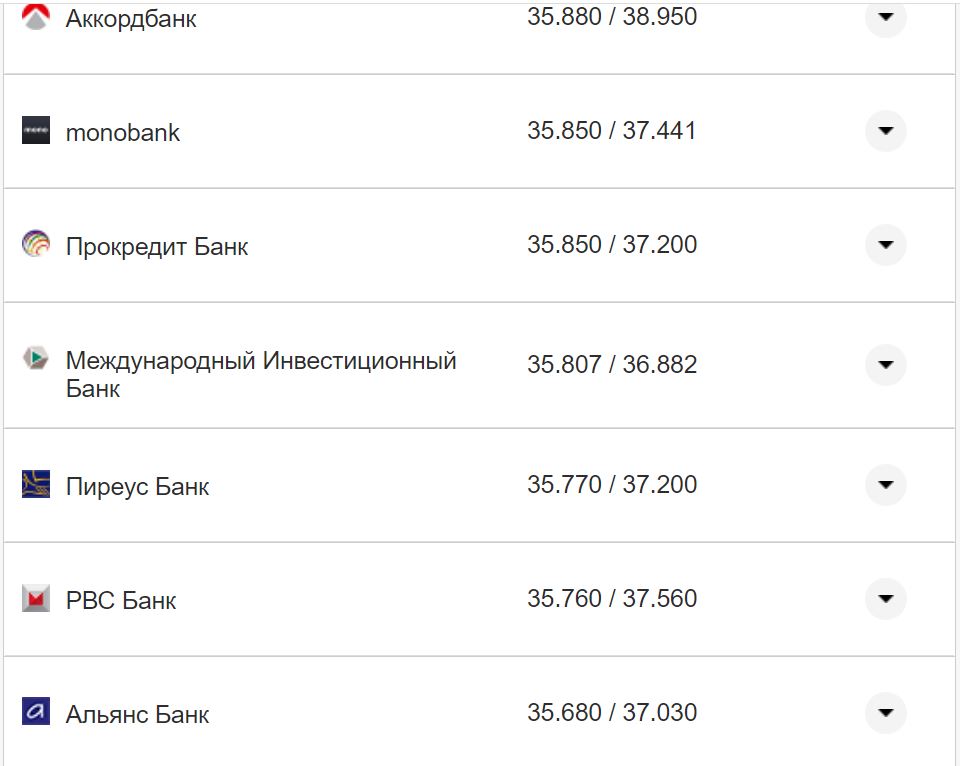This screenshot has width=960, height=766.
Task: Click the red monobank emblem
Action: coord(37,130)
